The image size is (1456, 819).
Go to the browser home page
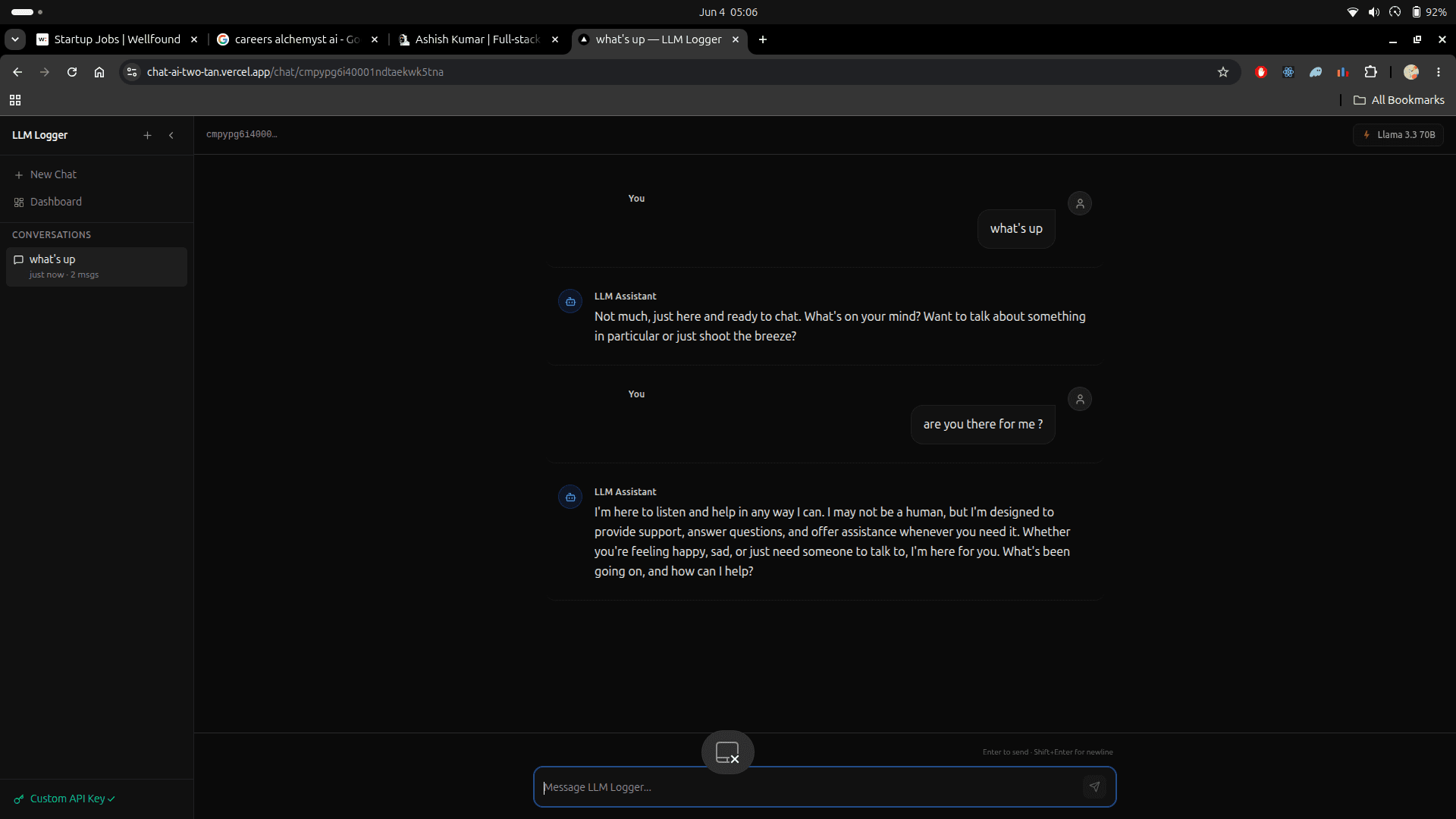99,72
